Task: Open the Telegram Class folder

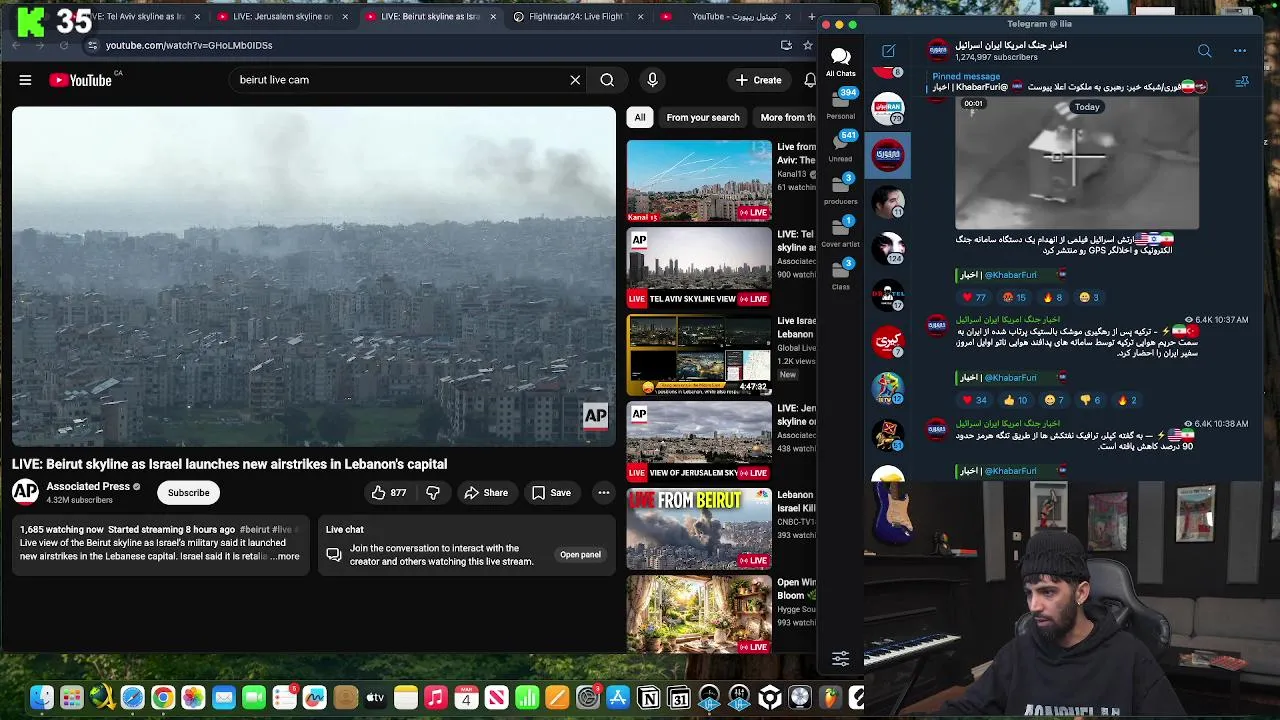Action: (x=841, y=275)
